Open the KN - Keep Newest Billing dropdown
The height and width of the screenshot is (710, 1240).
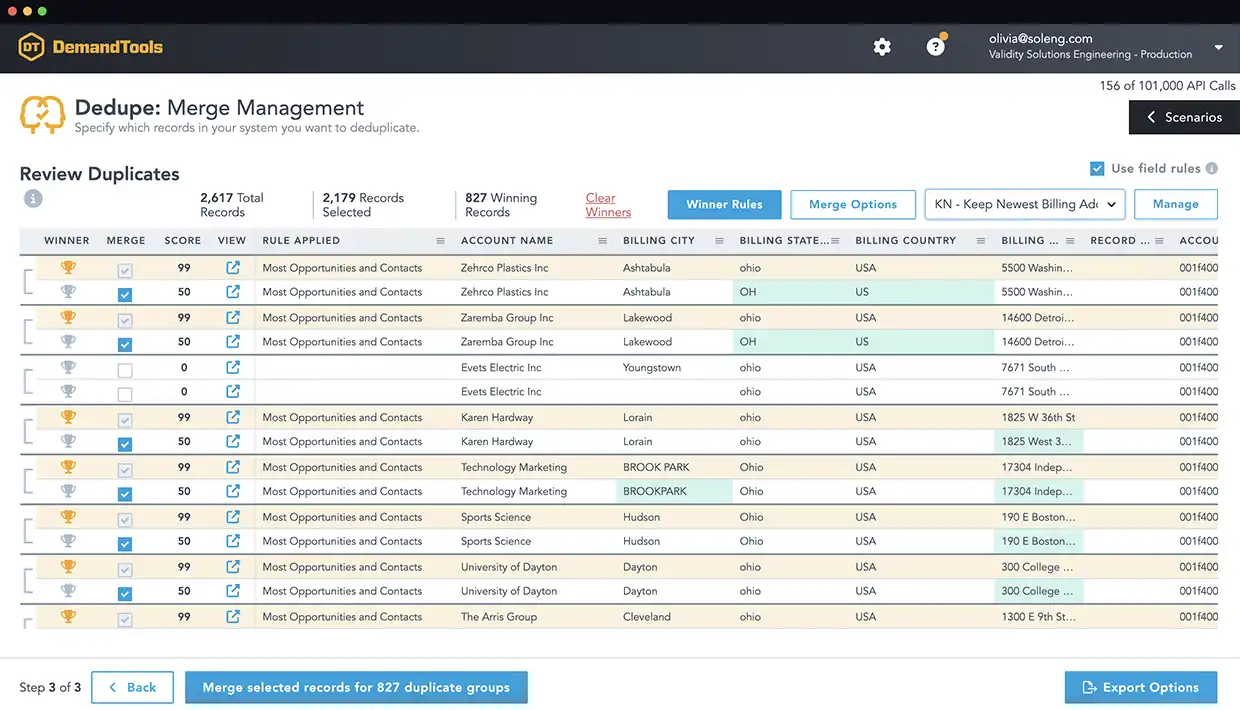point(1025,204)
